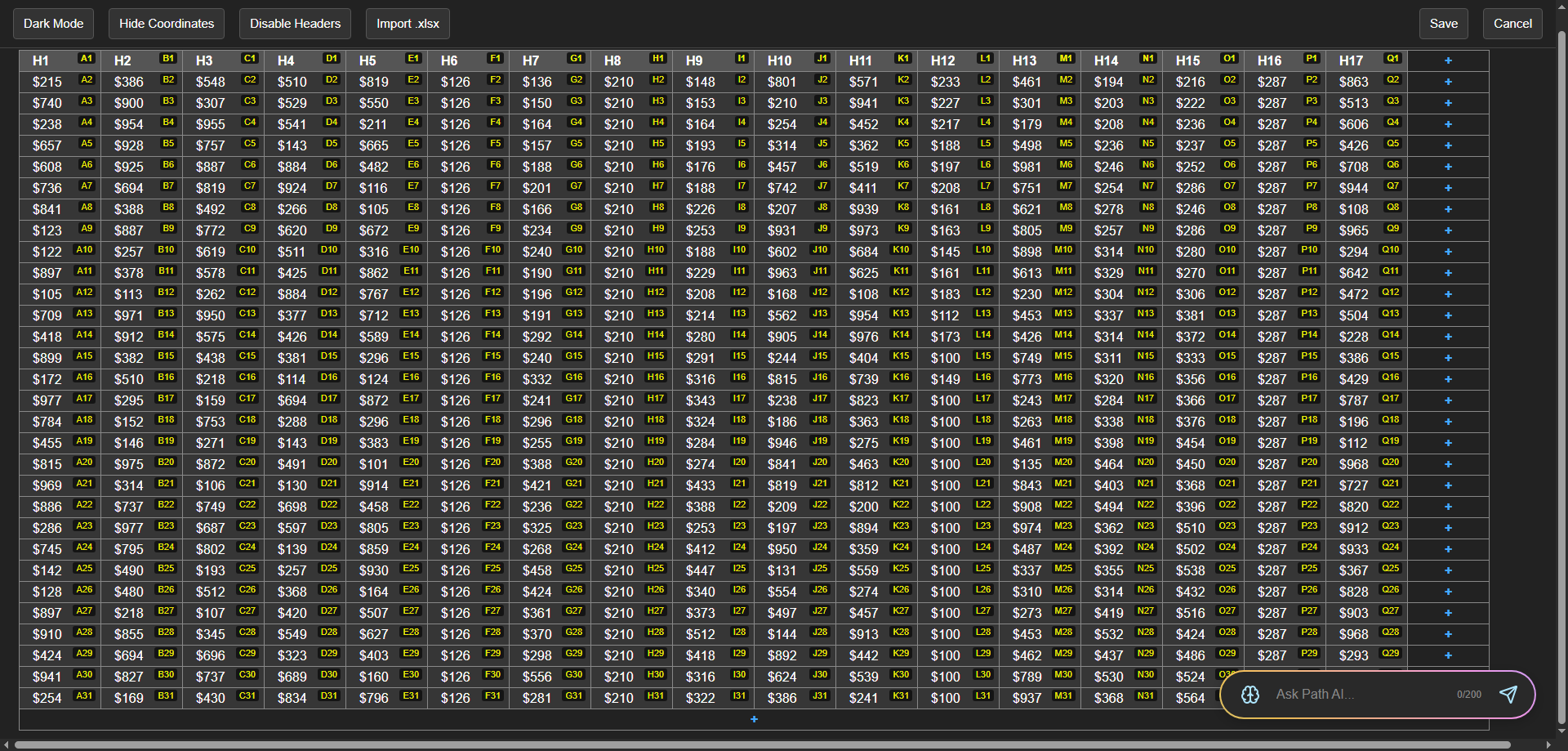Select cell B16 with $510
1568x751 pixels.
[x=141, y=379]
